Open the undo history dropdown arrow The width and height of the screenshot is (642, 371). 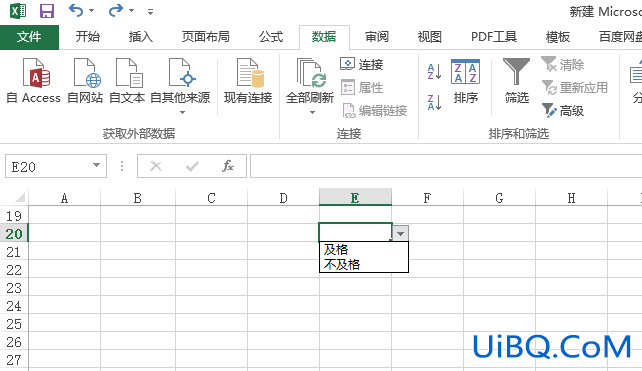tap(91, 11)
